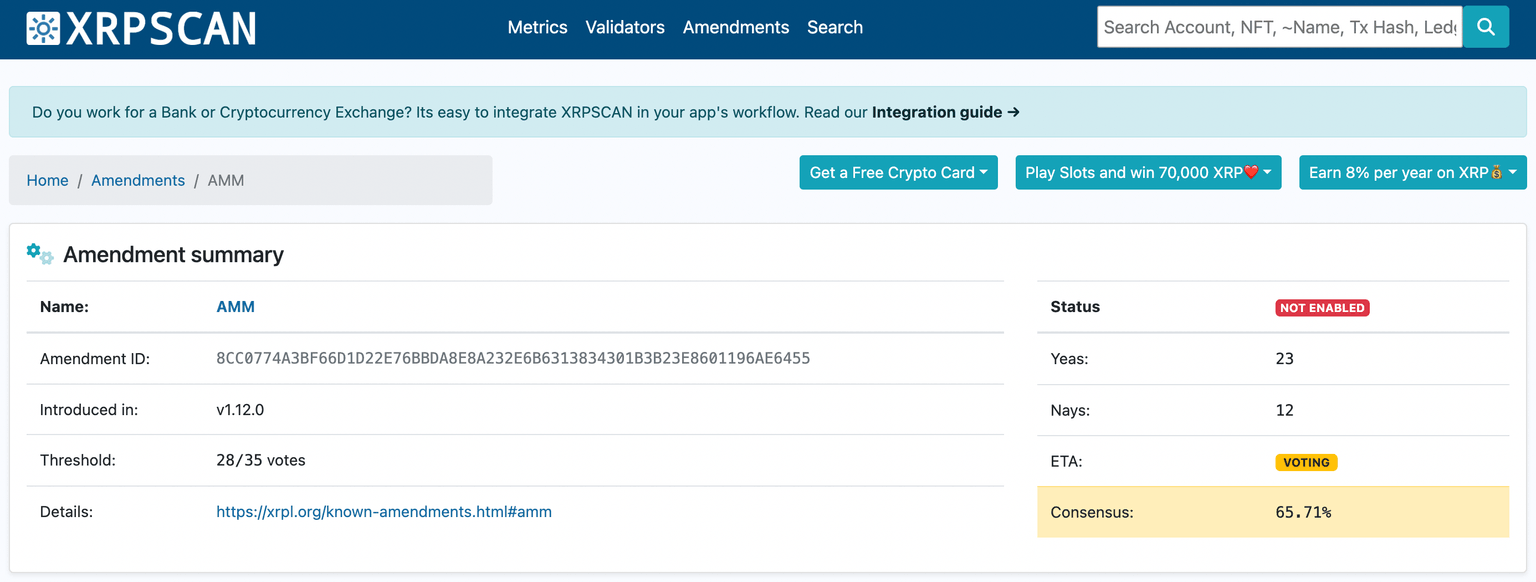Go to Validators in the top navigation
This screenshot has width=1536, height=582.
pos(625,27)
